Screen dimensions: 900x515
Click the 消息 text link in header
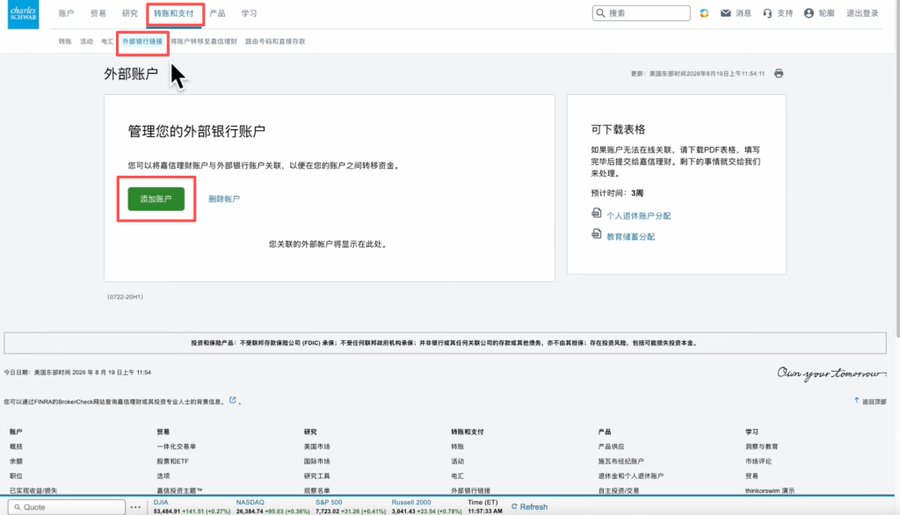tap(743, 13)
